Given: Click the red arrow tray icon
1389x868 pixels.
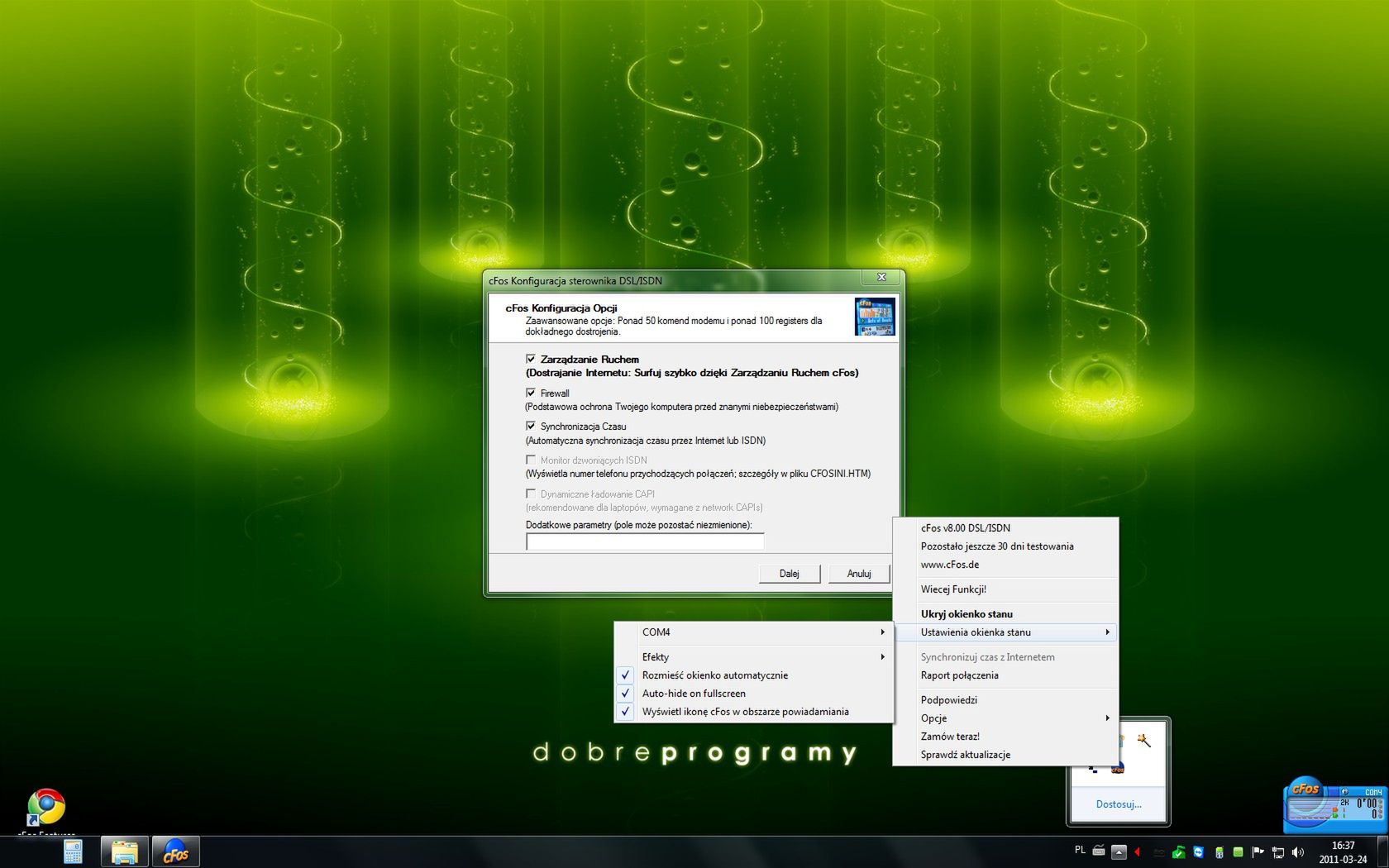Looking at the screenshot, I should (1138, 851).
